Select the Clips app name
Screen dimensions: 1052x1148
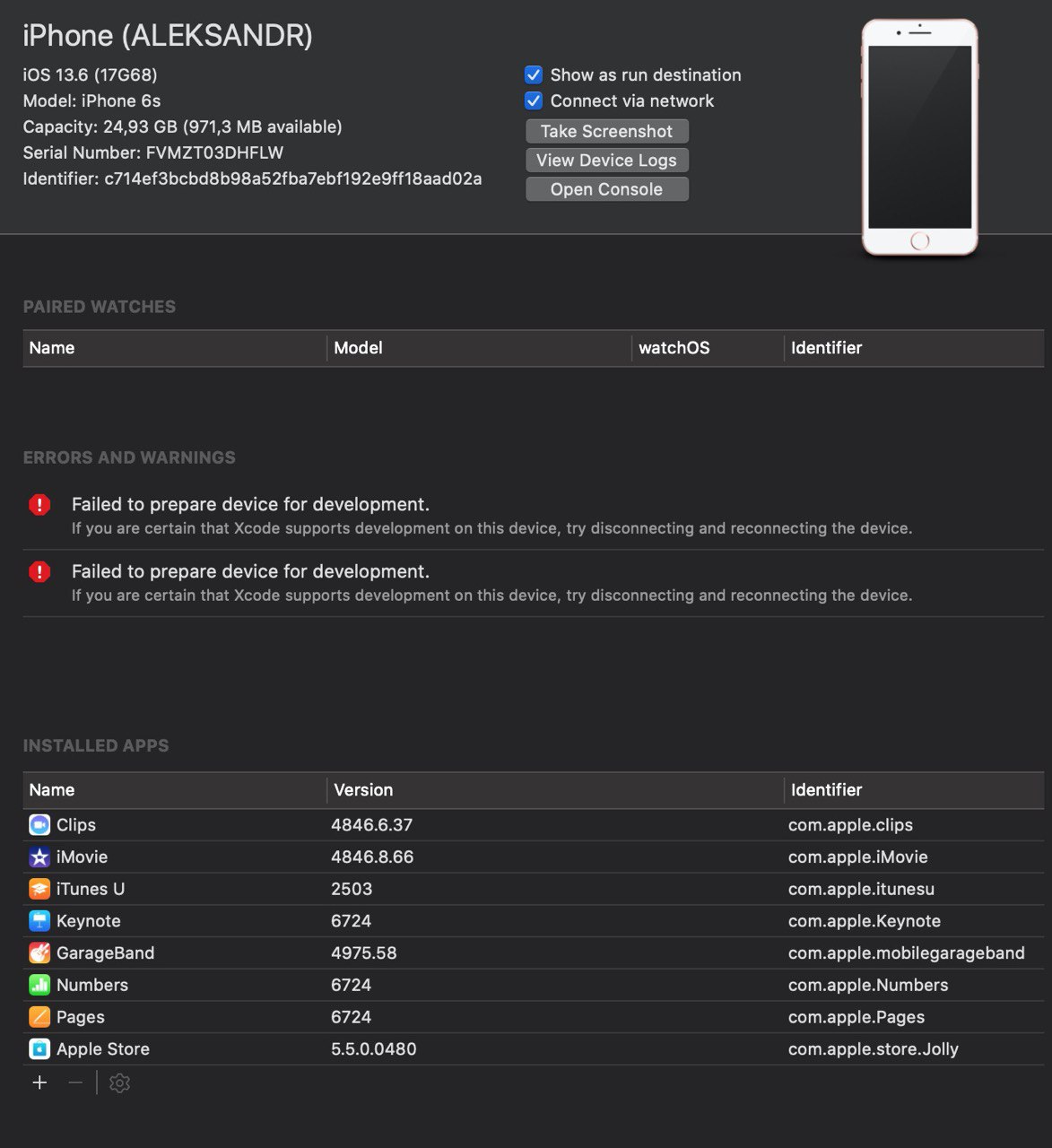point(76,825)
